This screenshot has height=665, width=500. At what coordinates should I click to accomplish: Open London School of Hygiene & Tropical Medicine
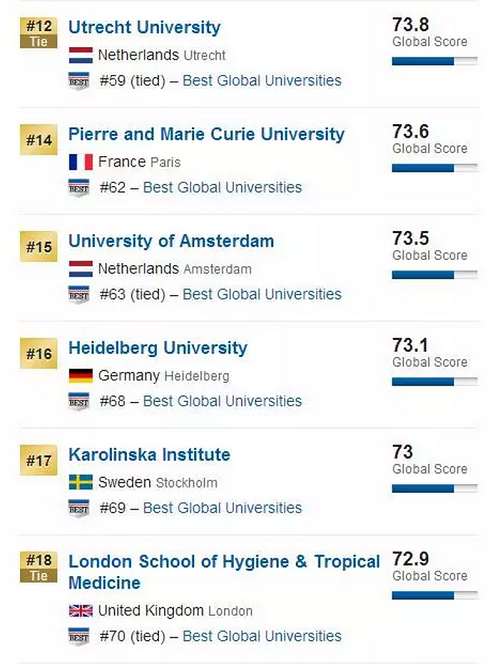point(224,572)
